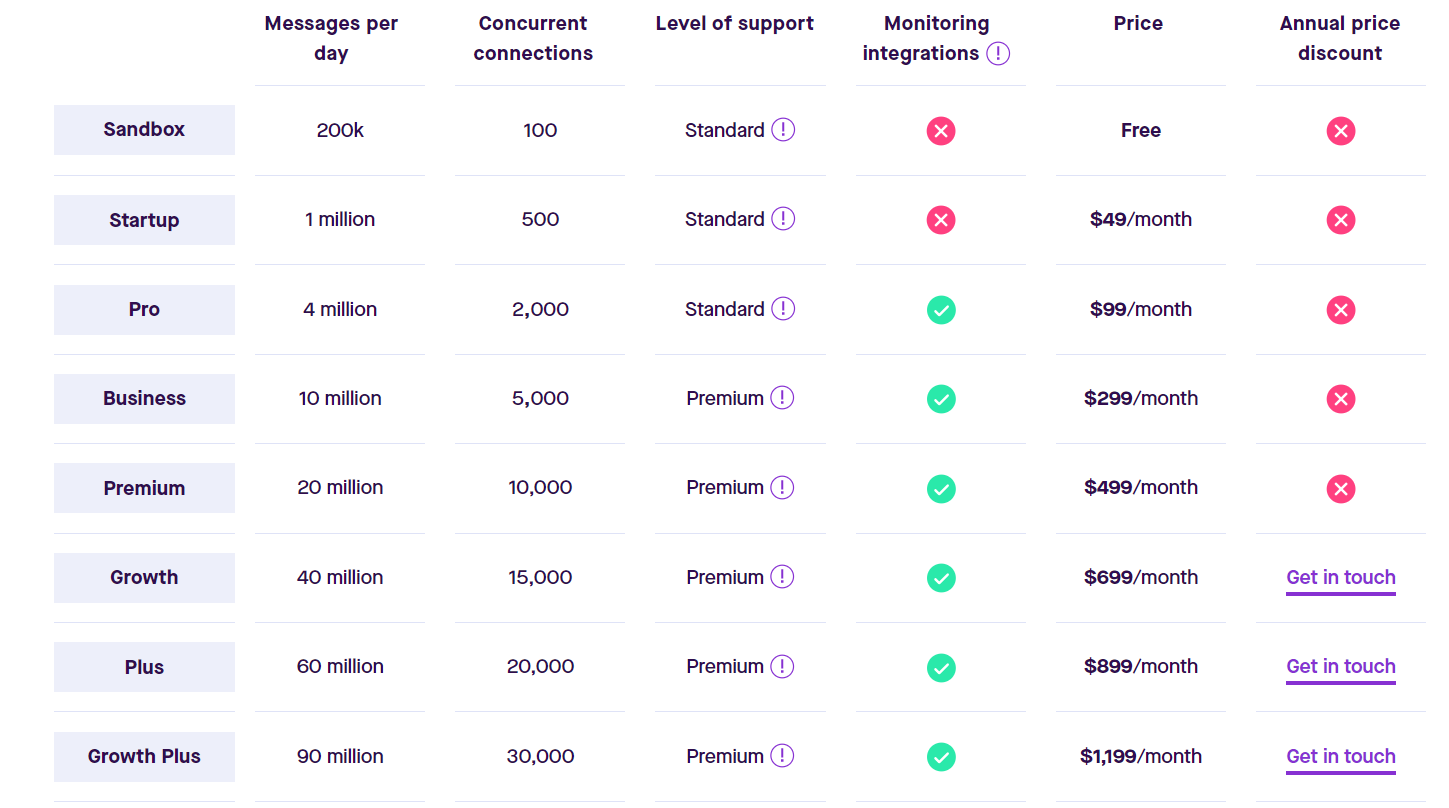The image size is (1449, 808).
Task: Click info icon next to Growth Premium support
Action: 782,577
